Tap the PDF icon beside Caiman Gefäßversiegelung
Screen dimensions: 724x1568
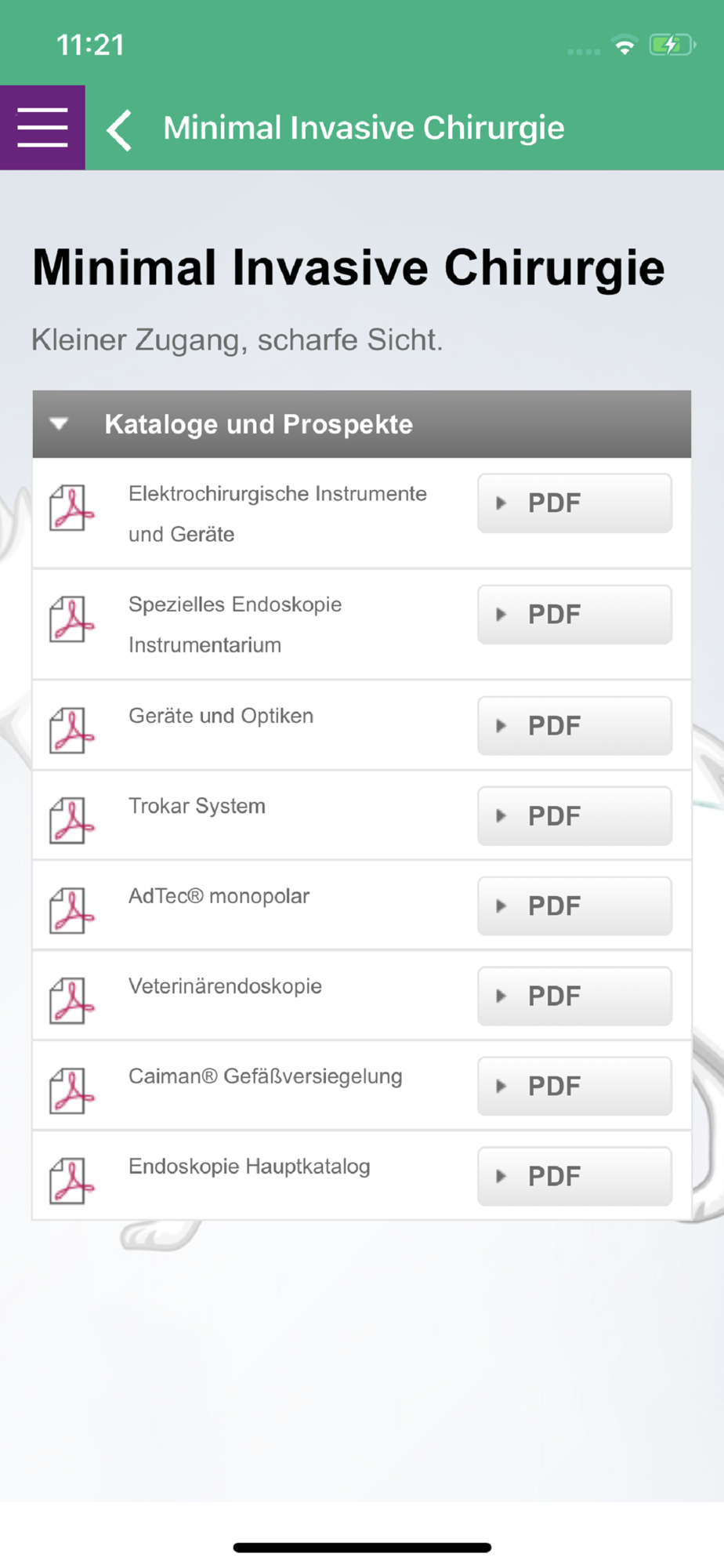(x=71, y=1091)
